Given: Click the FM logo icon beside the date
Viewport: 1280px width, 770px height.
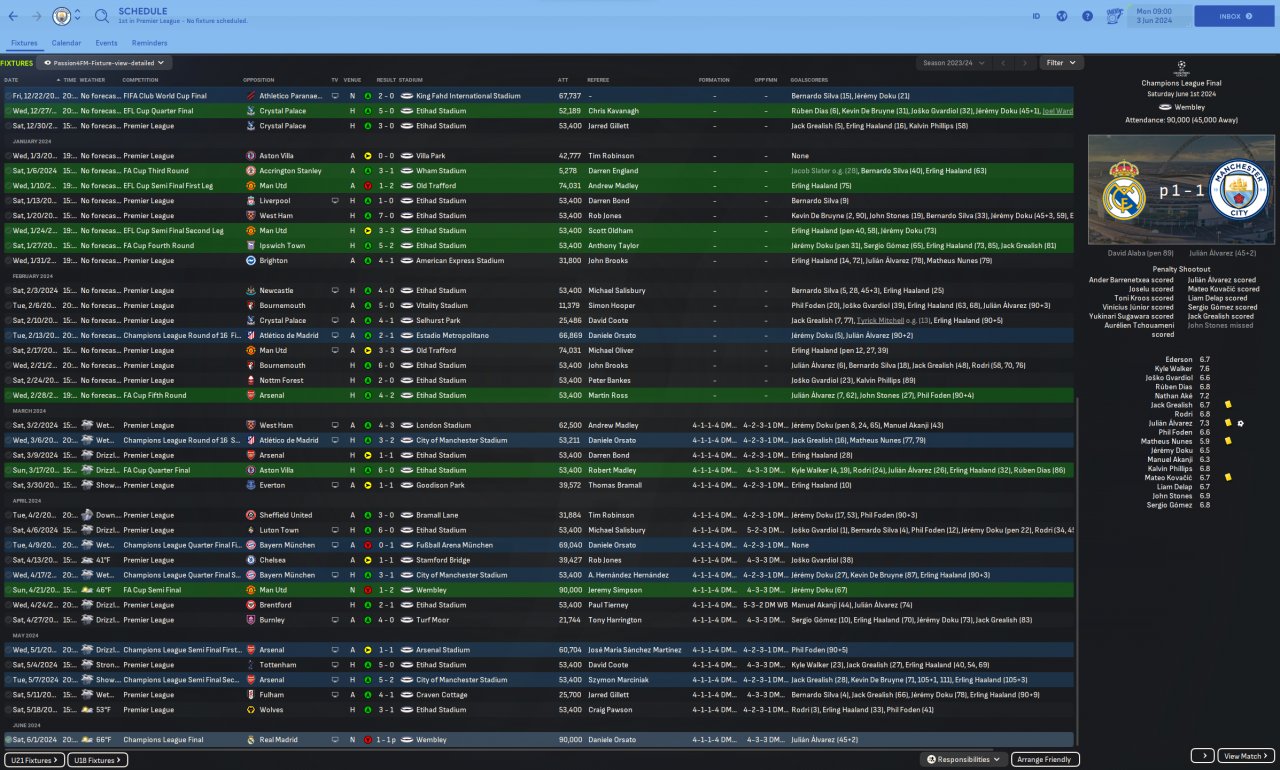Looking at the screenshot, I should tap(1115, 16).
